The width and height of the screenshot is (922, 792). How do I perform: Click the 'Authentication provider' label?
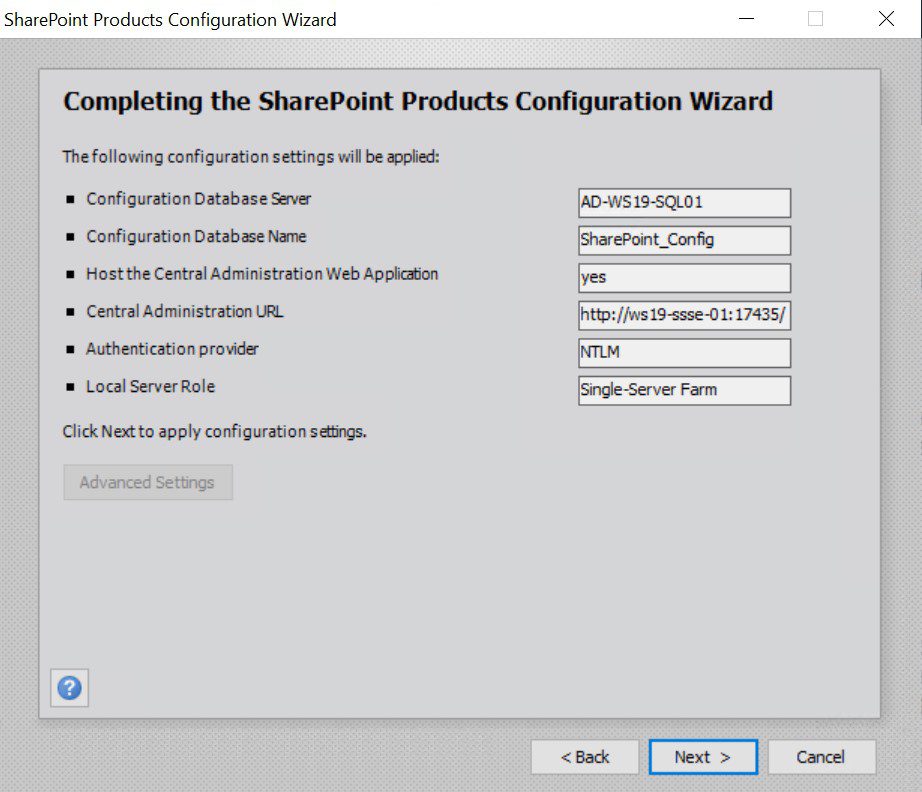[x=172, y=349]
